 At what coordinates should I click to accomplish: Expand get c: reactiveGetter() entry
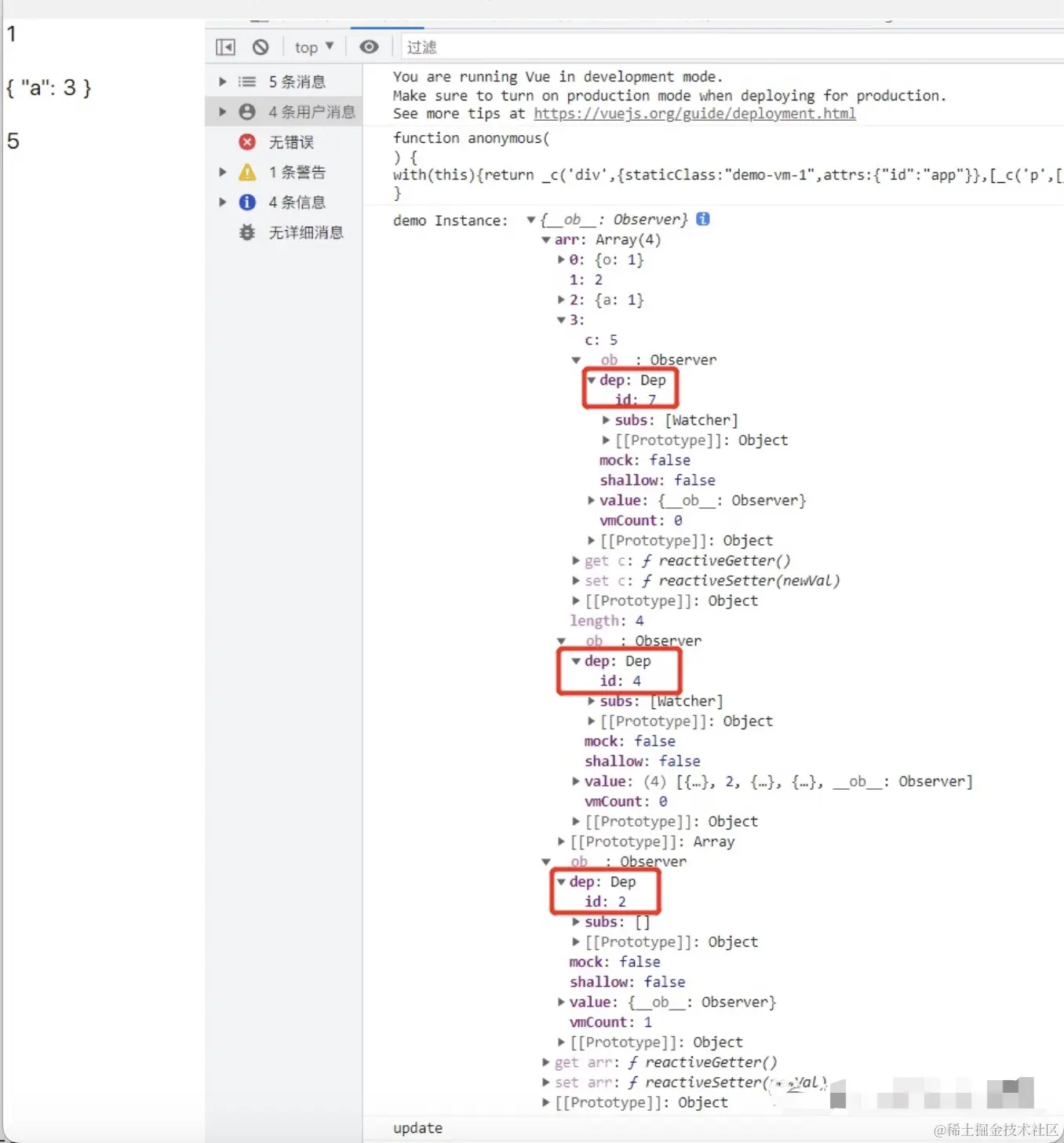(576, 561)
